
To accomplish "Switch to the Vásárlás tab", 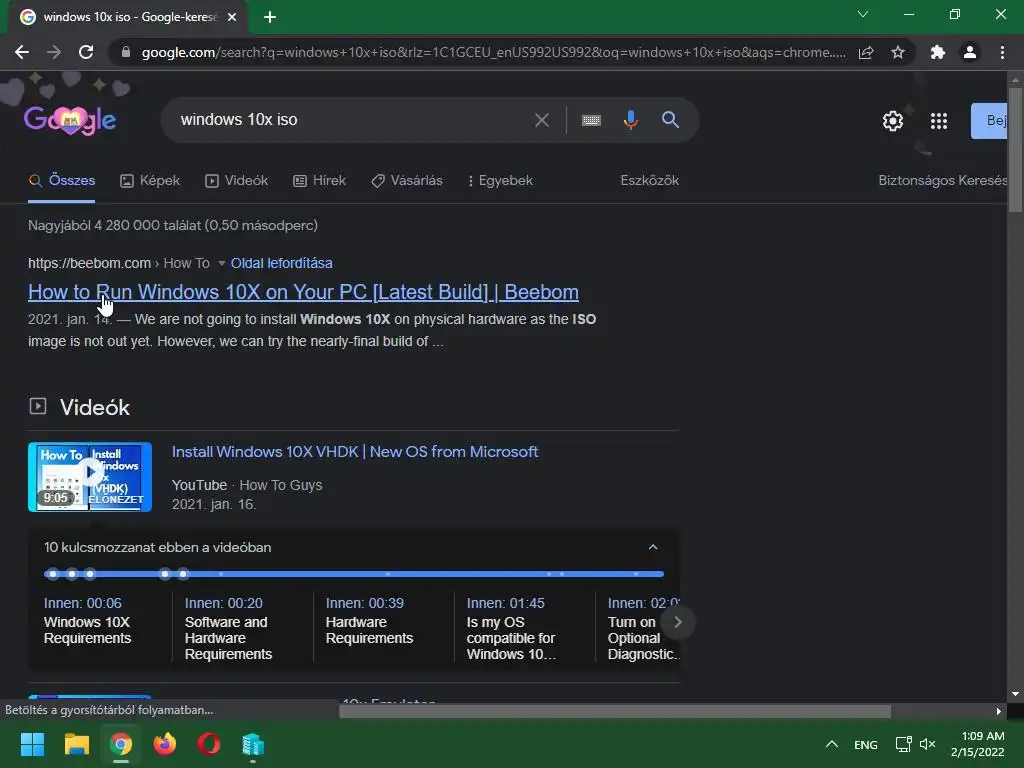I will pyautogui.click(x=407, y=180).
